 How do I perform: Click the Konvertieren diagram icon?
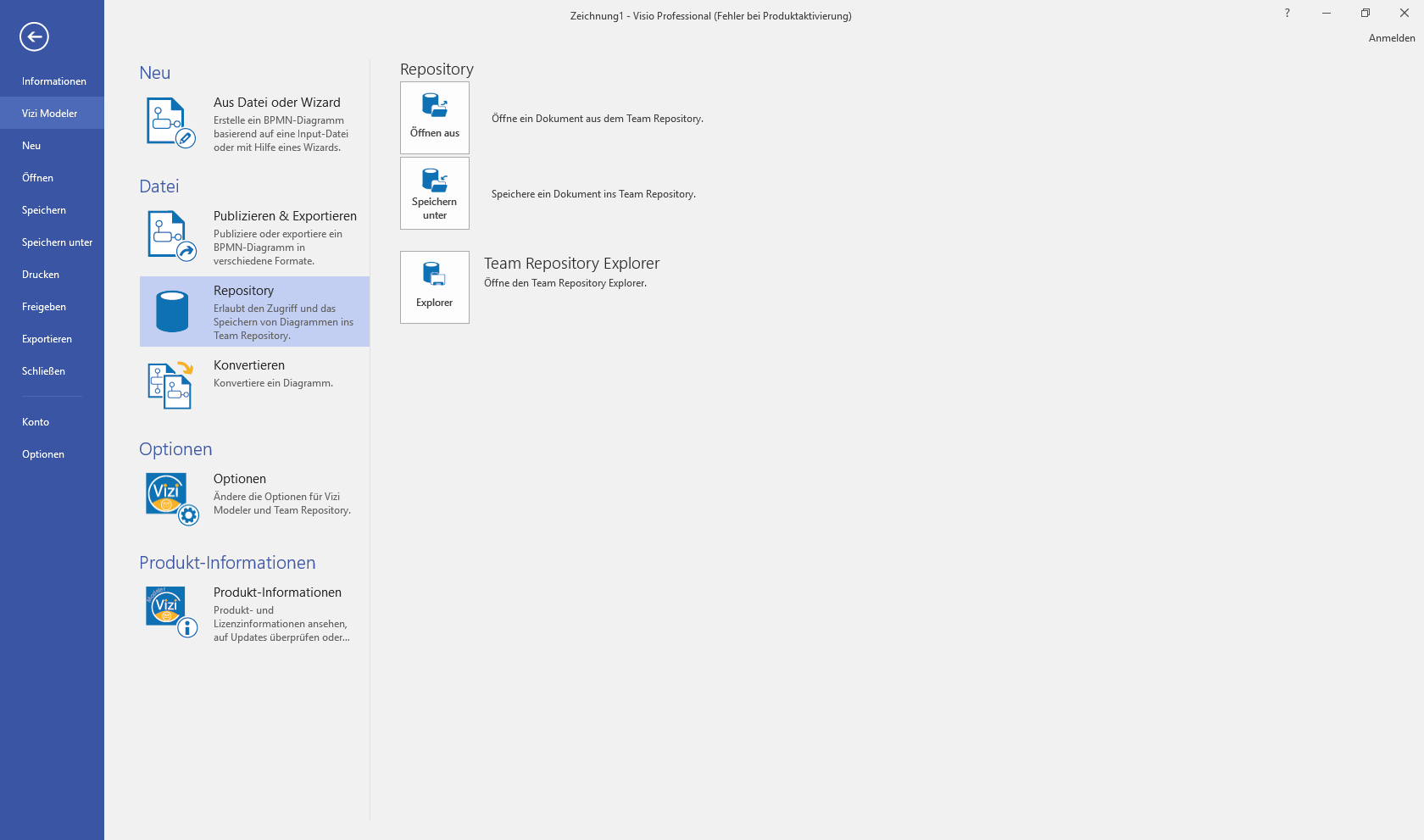point(171,385)
